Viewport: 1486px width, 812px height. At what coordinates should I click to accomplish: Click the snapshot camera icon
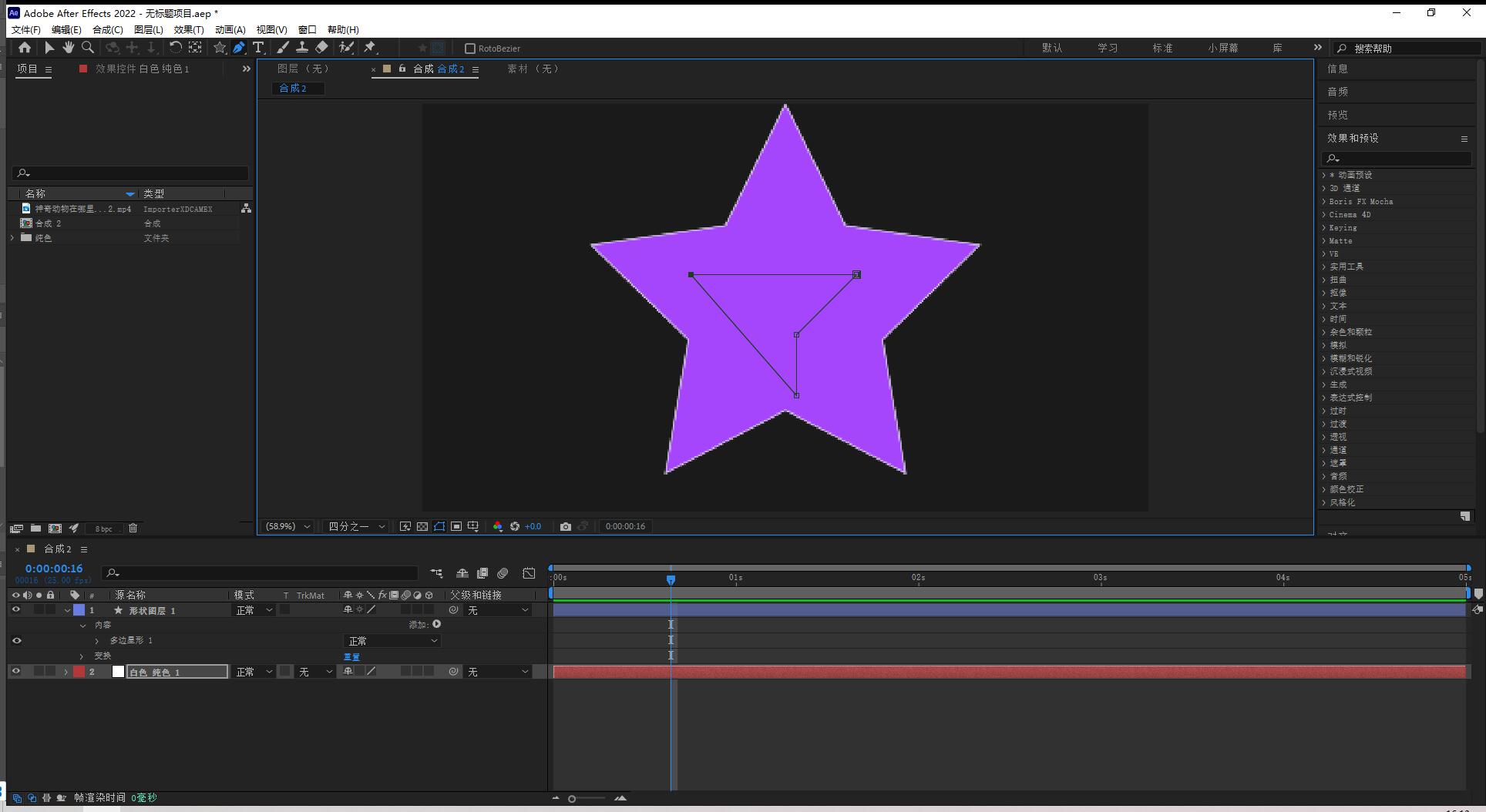click(566, 526)
